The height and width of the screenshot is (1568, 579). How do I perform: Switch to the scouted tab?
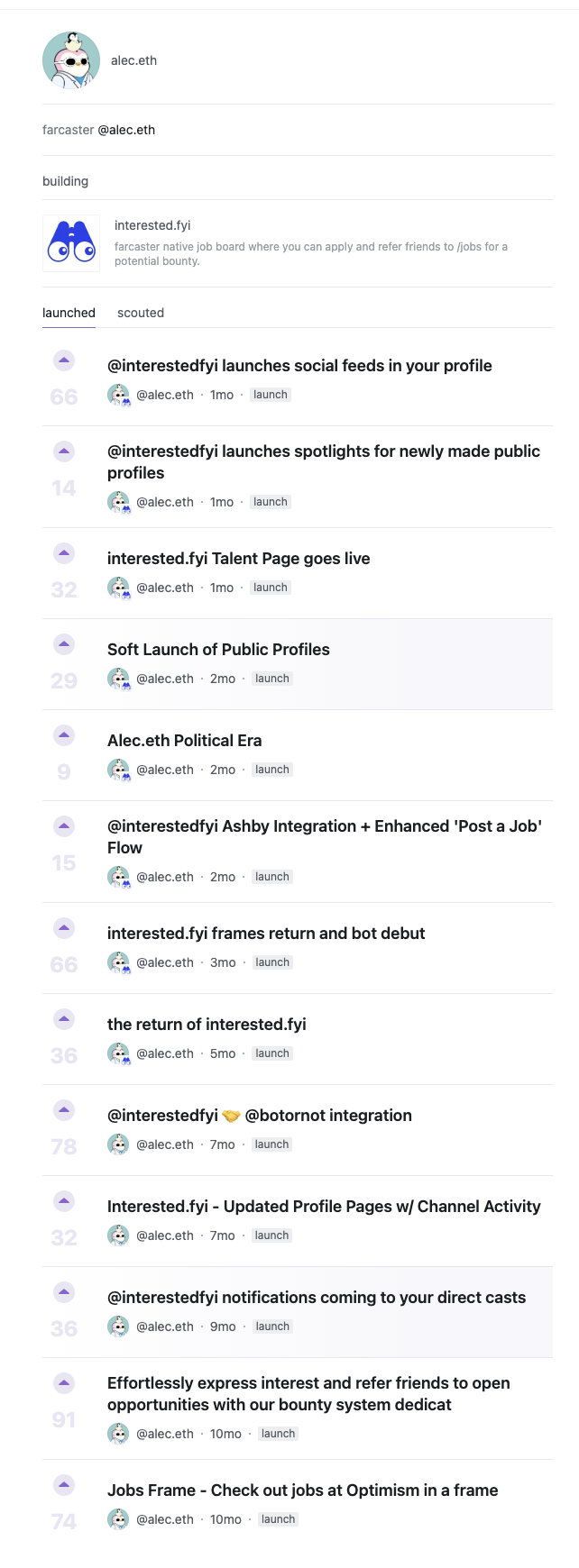tap(141, 313)
